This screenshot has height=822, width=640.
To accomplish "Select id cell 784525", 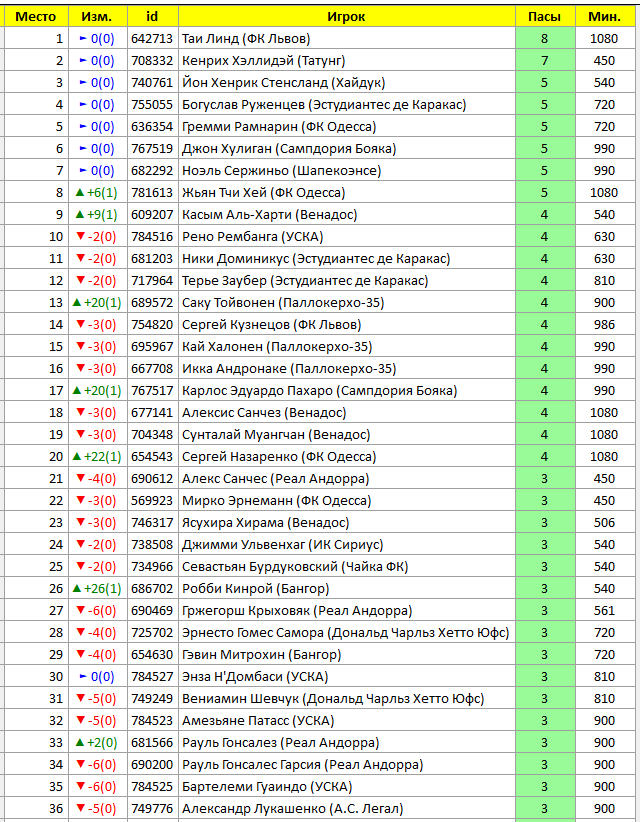I will [152, 787].
